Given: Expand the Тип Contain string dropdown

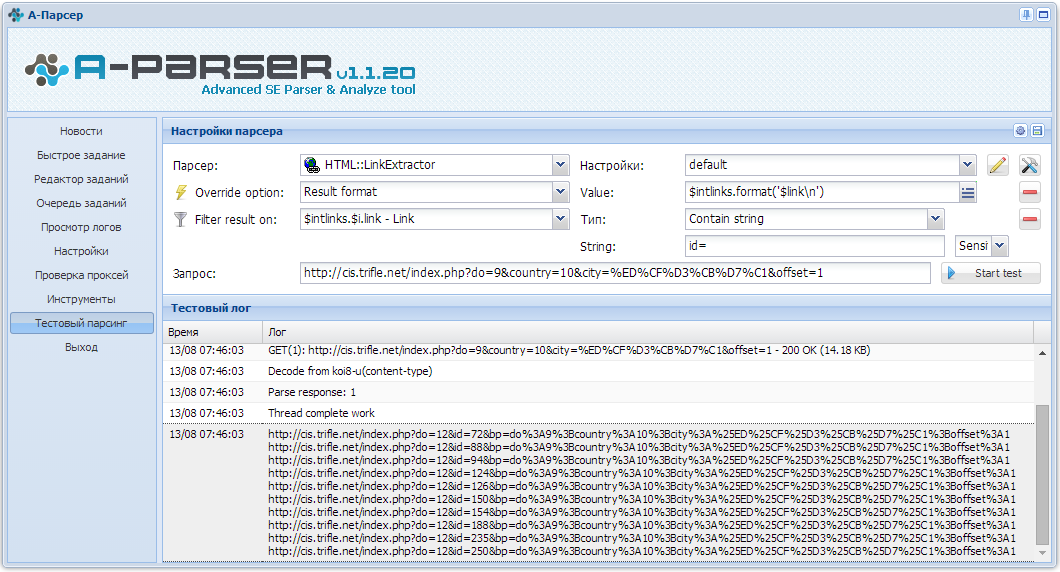Looking at the screenshot, I should click(x=936, y=219).
